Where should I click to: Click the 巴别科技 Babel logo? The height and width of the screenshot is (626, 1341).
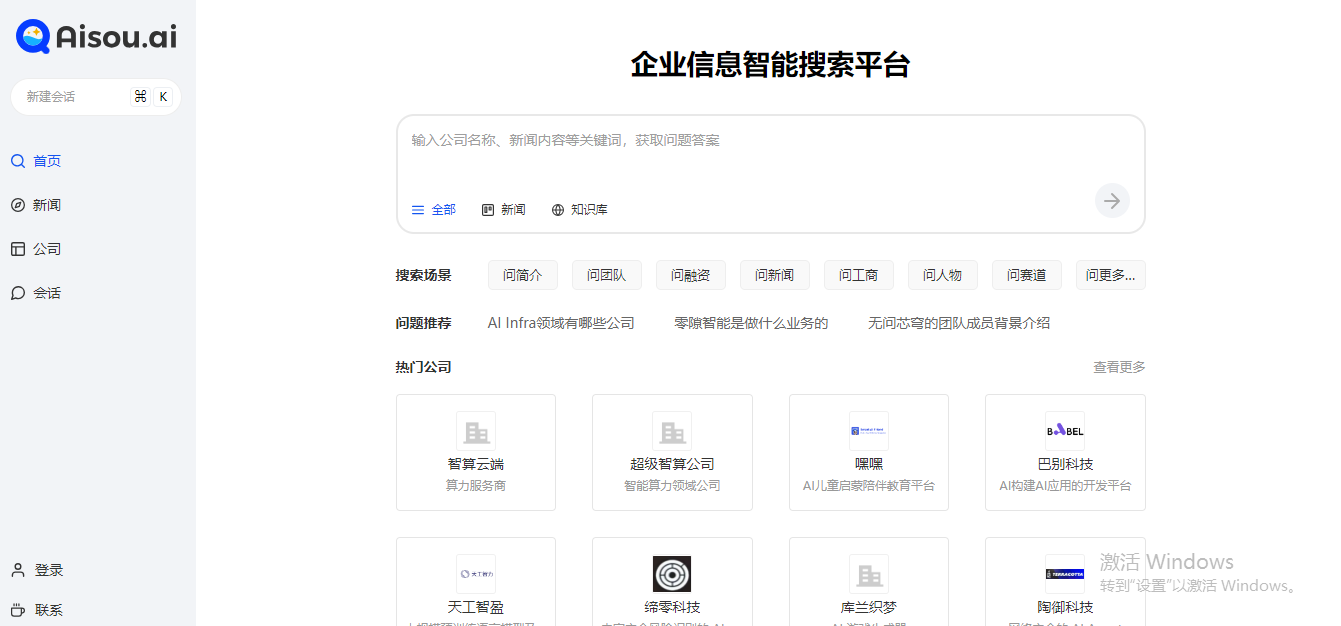click(x=1065, y=431)
